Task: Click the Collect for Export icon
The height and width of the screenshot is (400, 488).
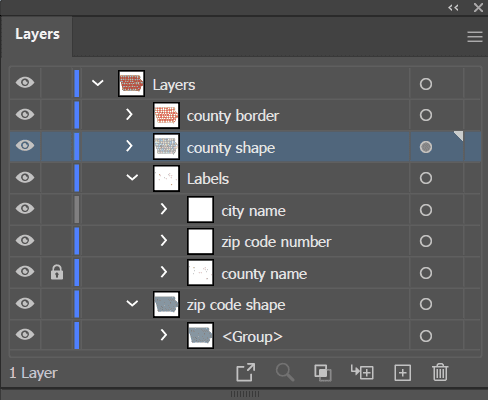Action: point(246,372)
